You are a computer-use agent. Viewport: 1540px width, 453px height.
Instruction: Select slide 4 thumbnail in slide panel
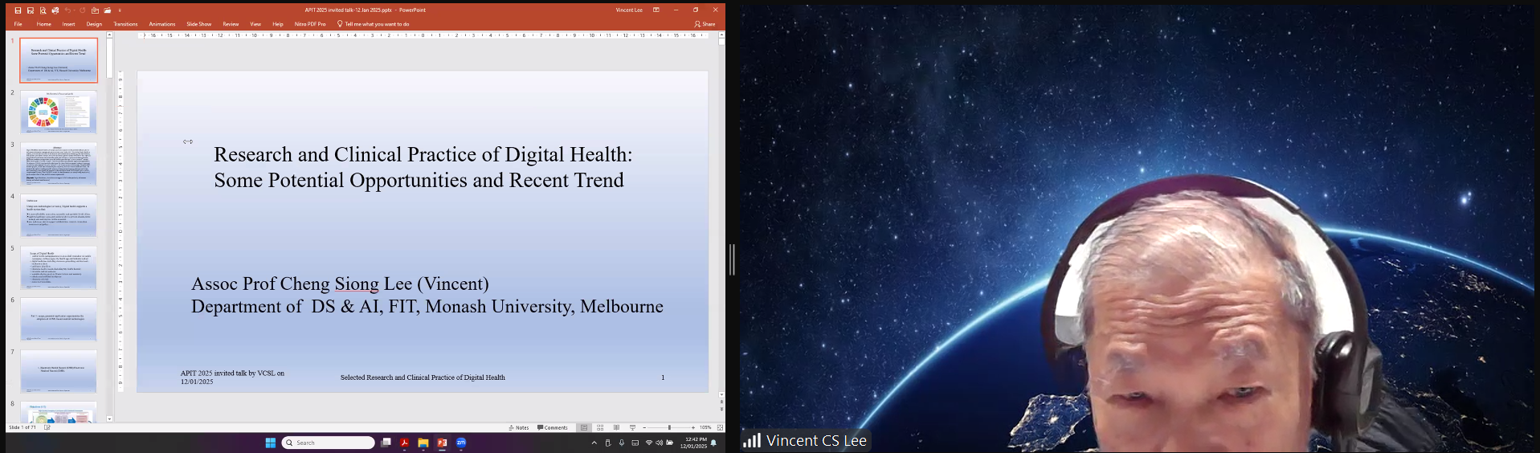(x=59, y=215)
